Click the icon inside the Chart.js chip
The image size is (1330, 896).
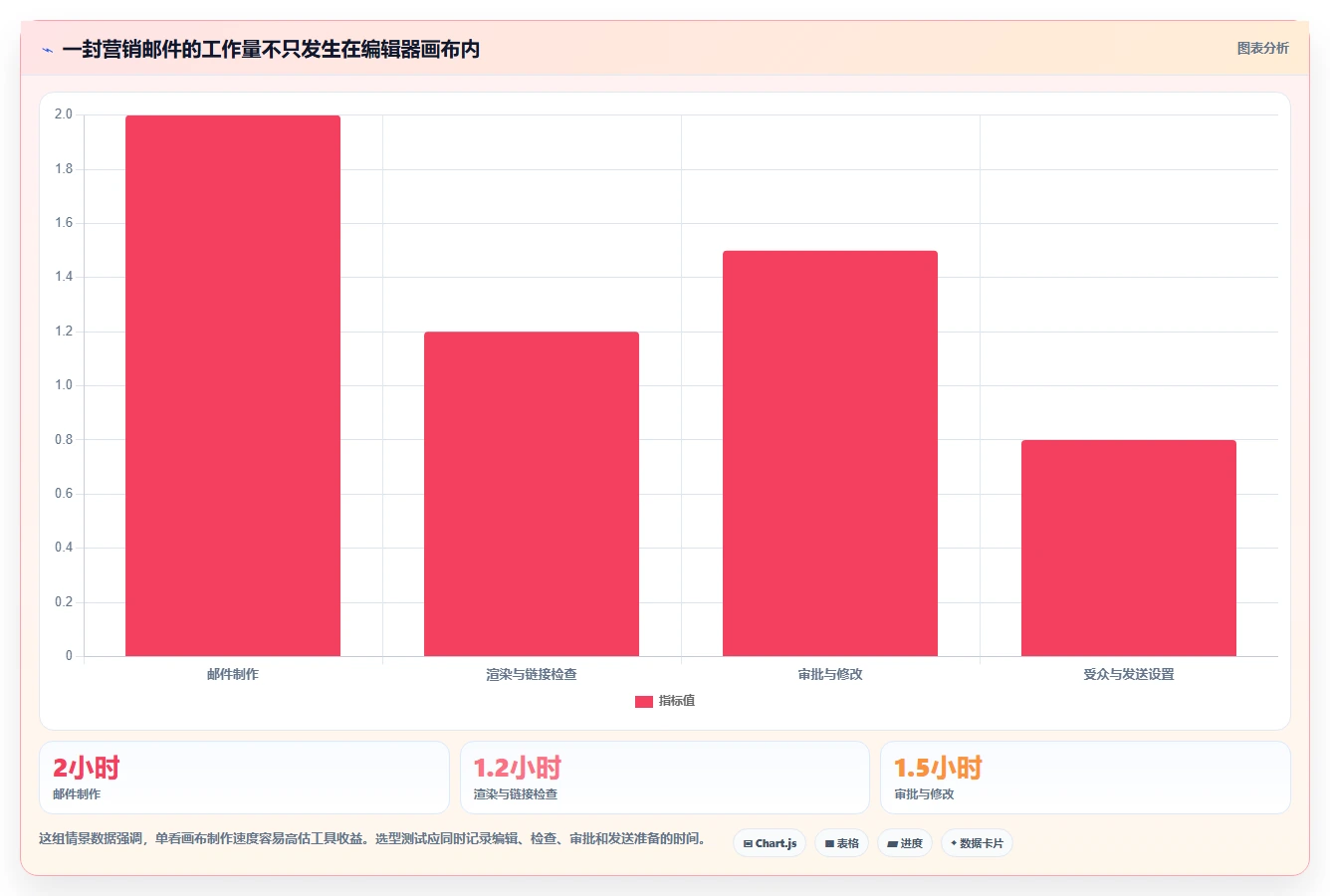point(748,843)
